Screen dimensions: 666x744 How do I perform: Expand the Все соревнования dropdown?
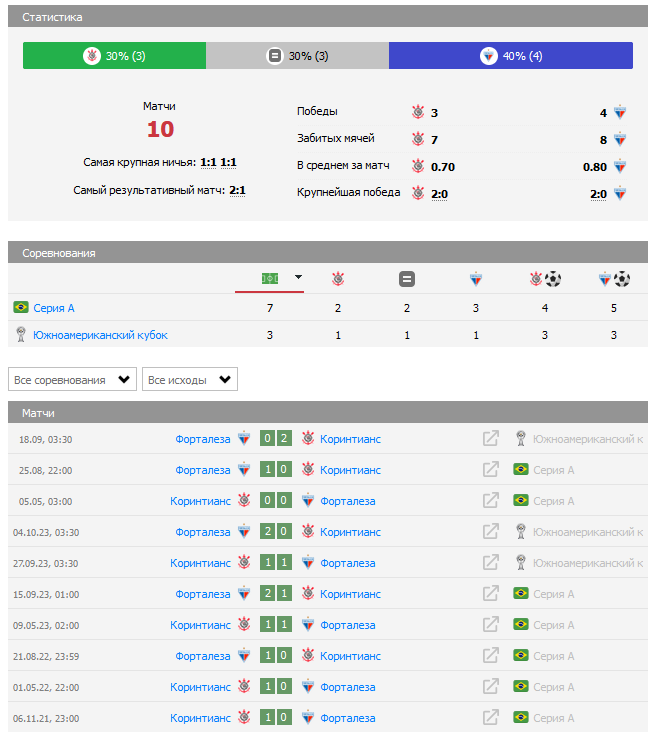point(72,380)
